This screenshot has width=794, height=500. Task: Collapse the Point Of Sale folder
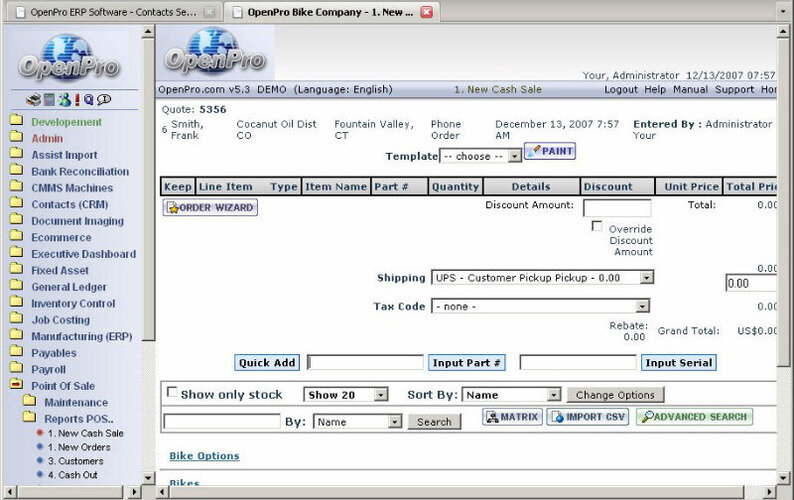(16, 385)
